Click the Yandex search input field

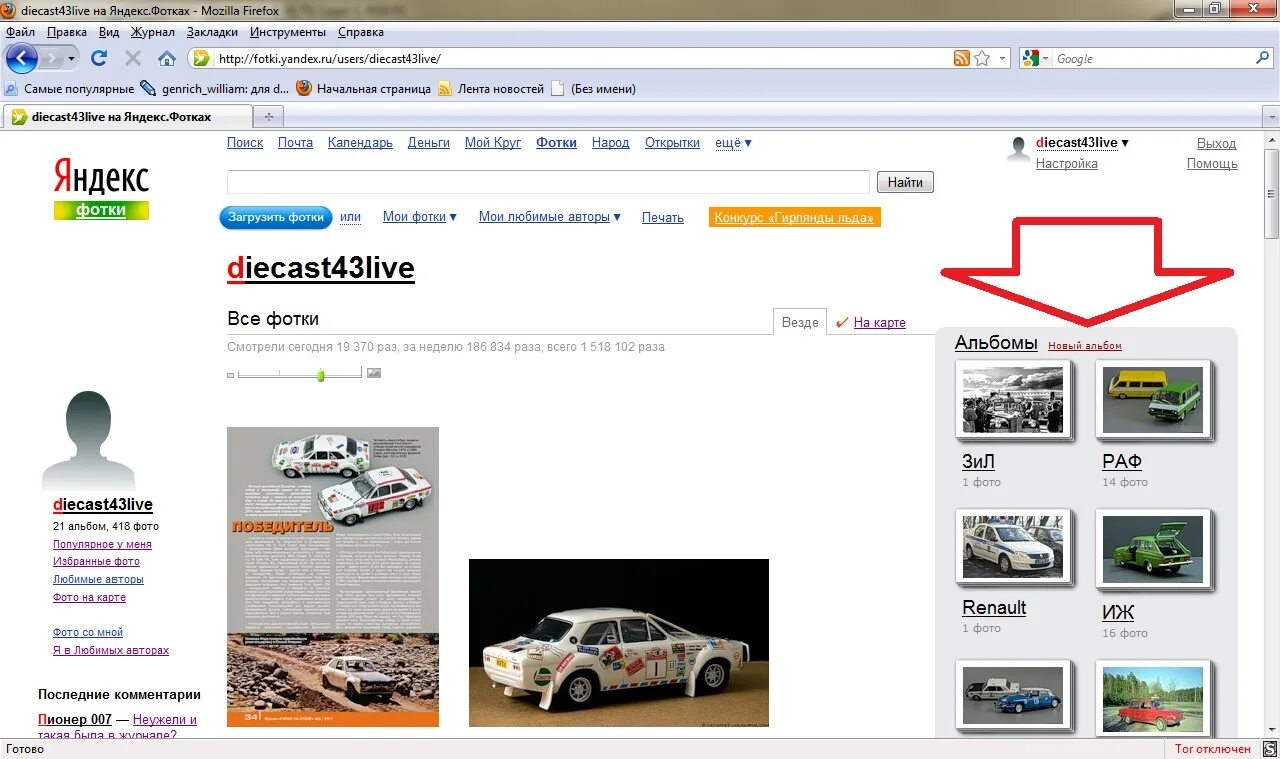548,182
